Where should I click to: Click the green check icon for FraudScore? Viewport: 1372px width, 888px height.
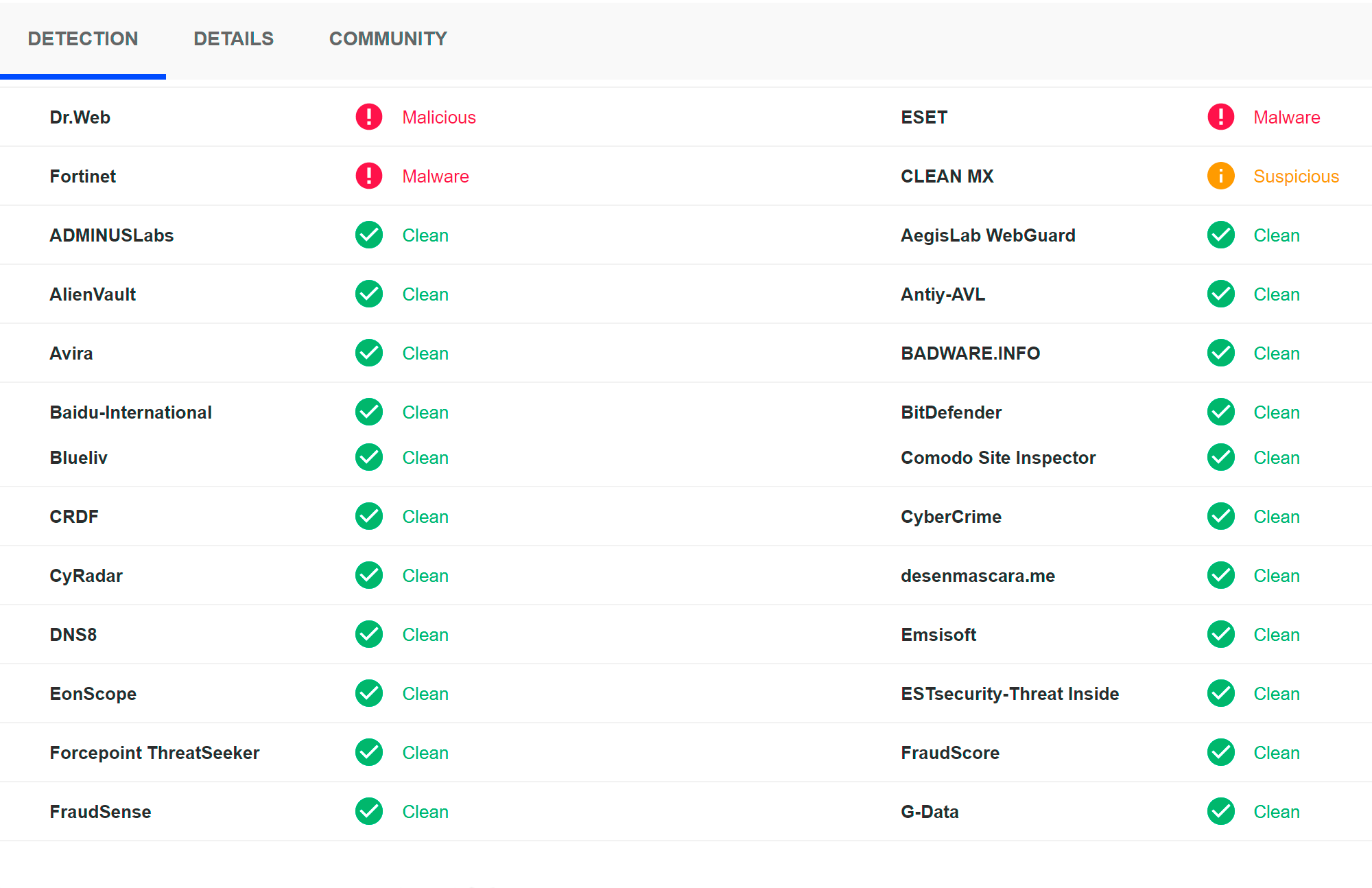1221,753
